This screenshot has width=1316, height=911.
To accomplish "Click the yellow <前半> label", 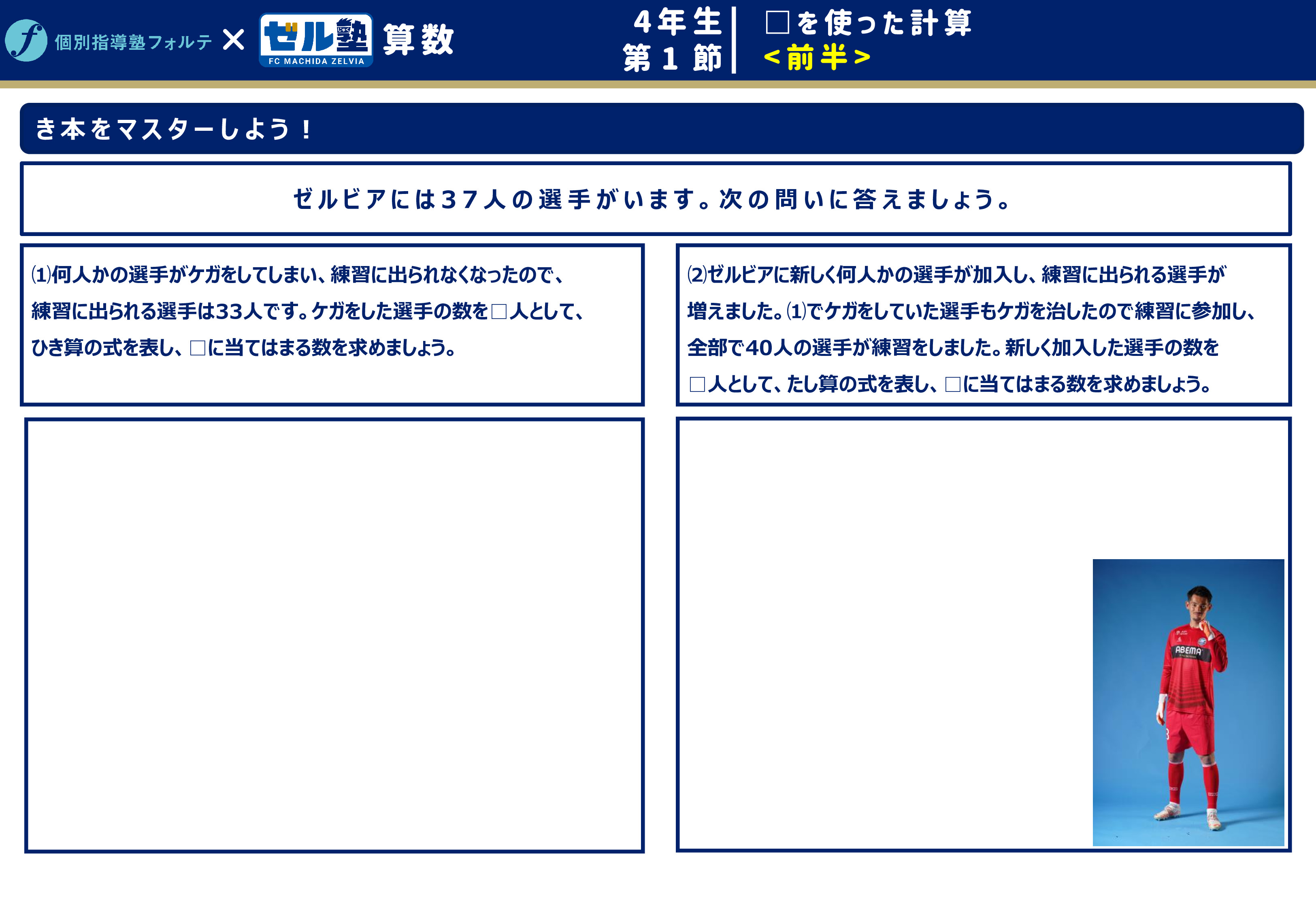I will 817,57.
